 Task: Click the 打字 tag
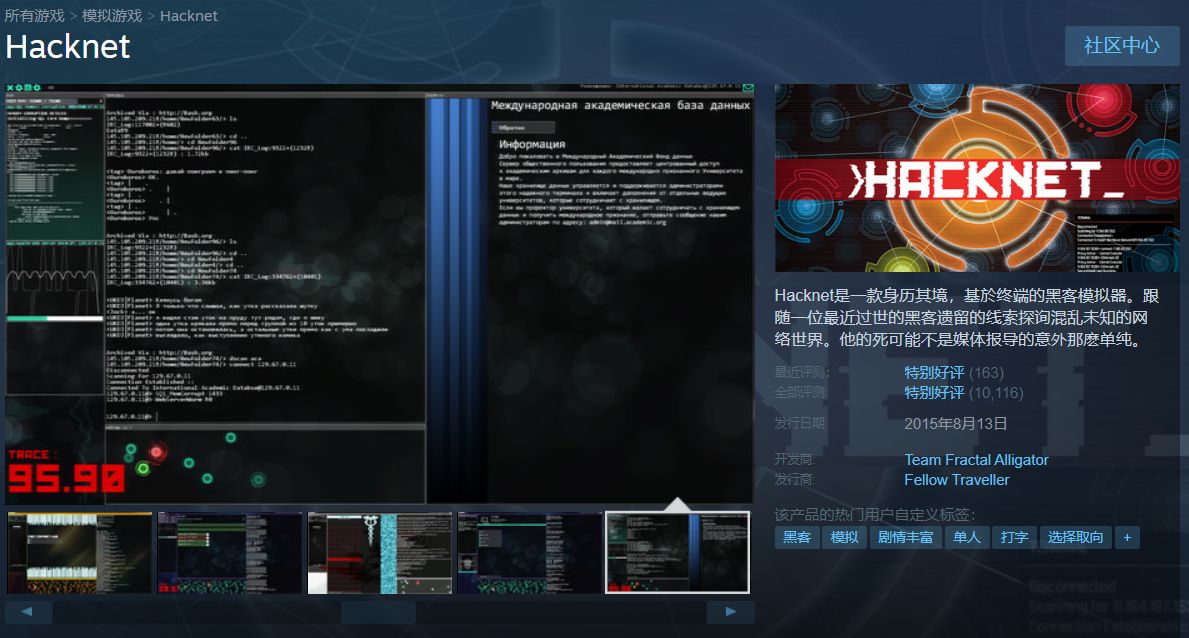pos(1014,537)
